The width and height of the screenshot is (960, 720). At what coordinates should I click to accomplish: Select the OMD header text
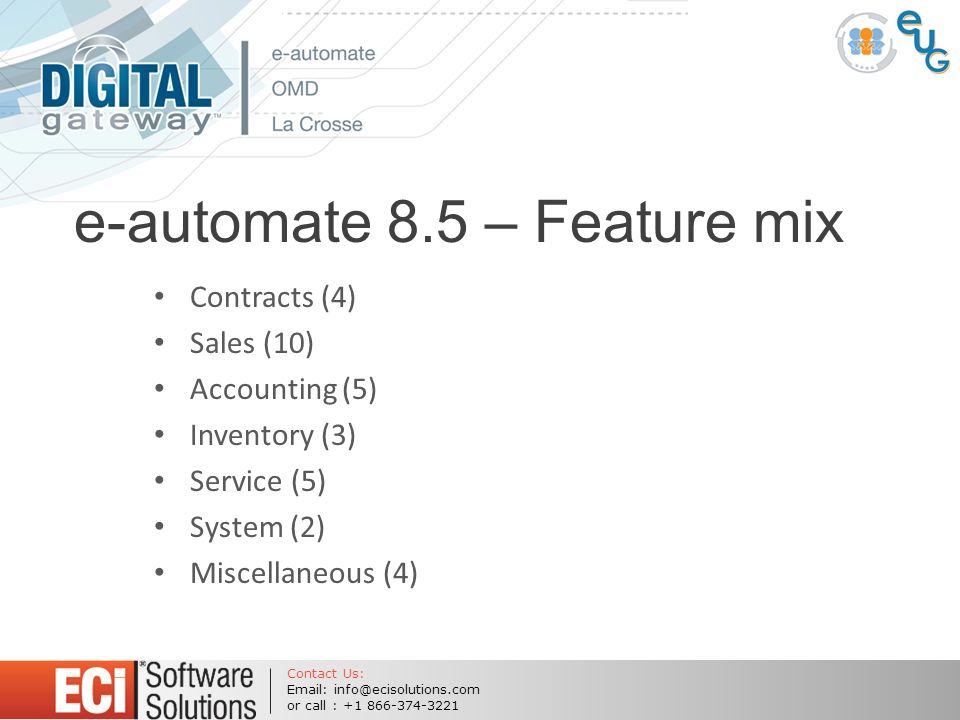click(294, 89)
